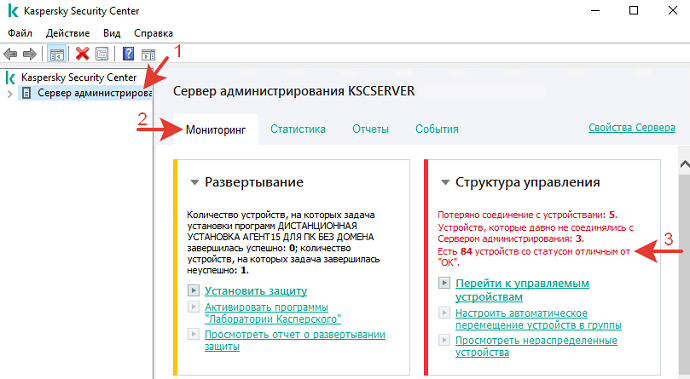Click the Forward navigation arrow in toolbar

[29, 54]
